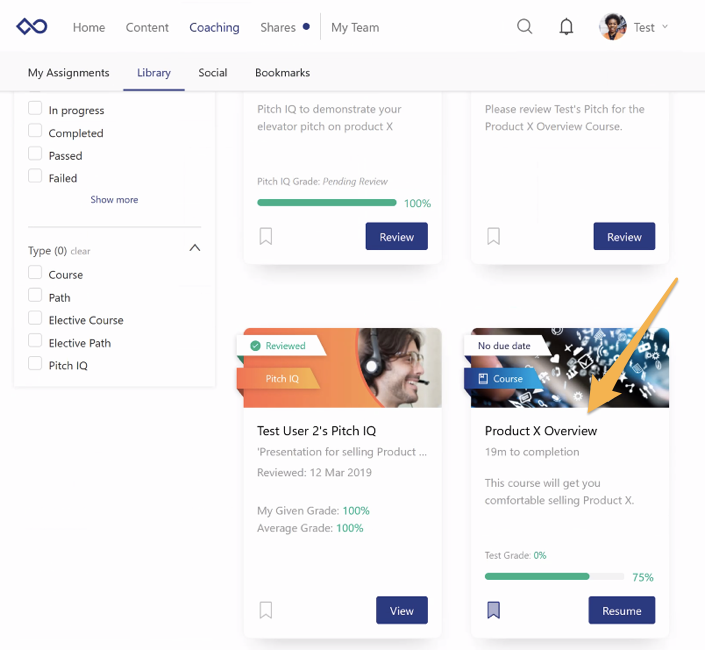Click the Reviewed 12 Mar 2019 text
The height and width of the screenshot is (650, 705).
point(314,472)
